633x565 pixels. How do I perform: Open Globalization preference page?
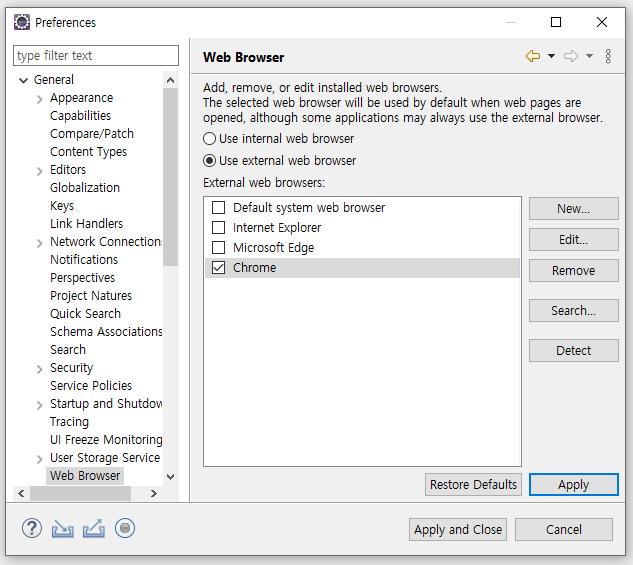pos(85,188)
